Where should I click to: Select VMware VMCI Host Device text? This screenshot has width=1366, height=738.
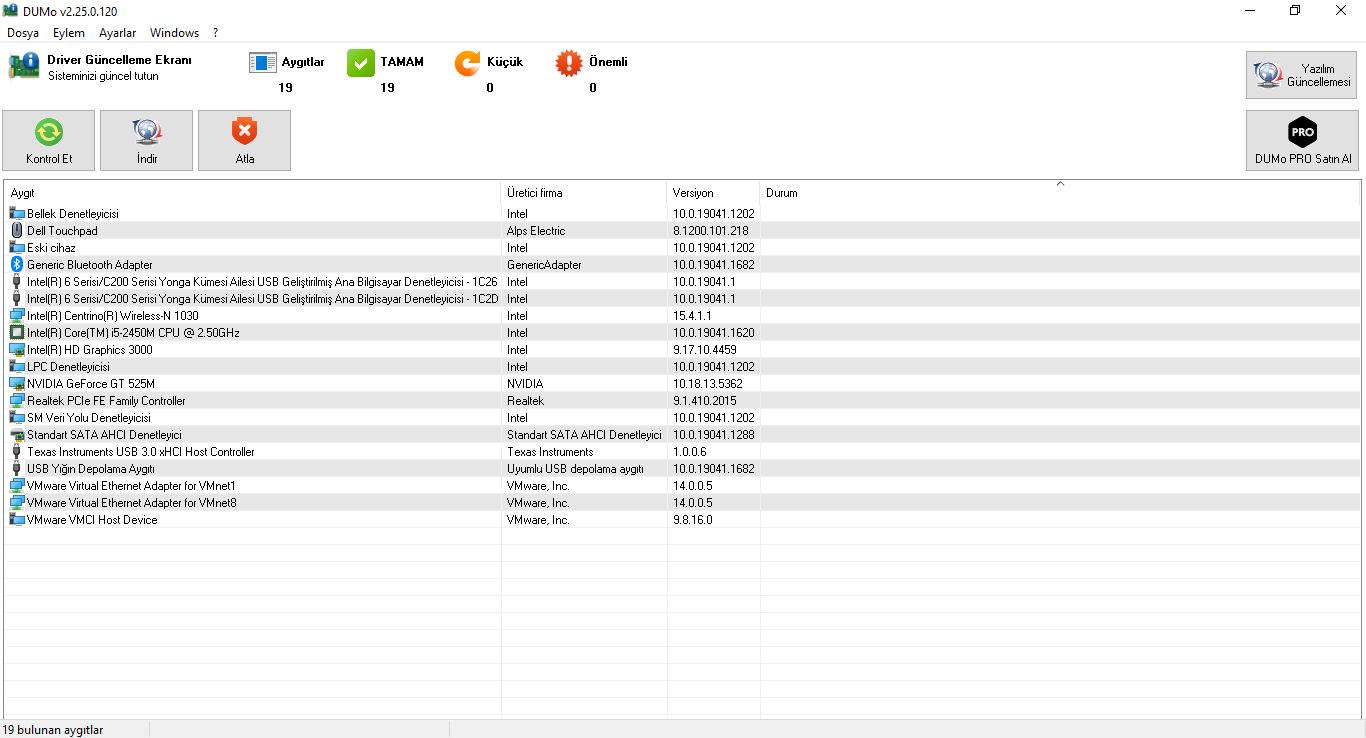pyautogui.click(x=92, y=520)
